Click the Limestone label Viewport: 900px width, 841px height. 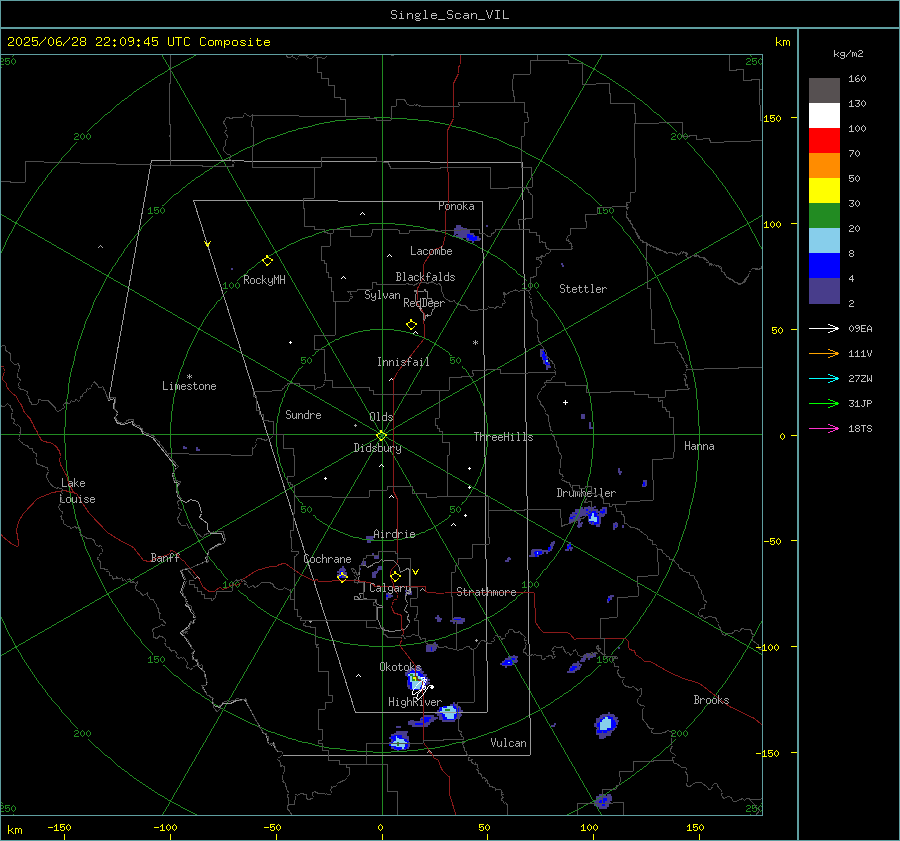point(189,386)
